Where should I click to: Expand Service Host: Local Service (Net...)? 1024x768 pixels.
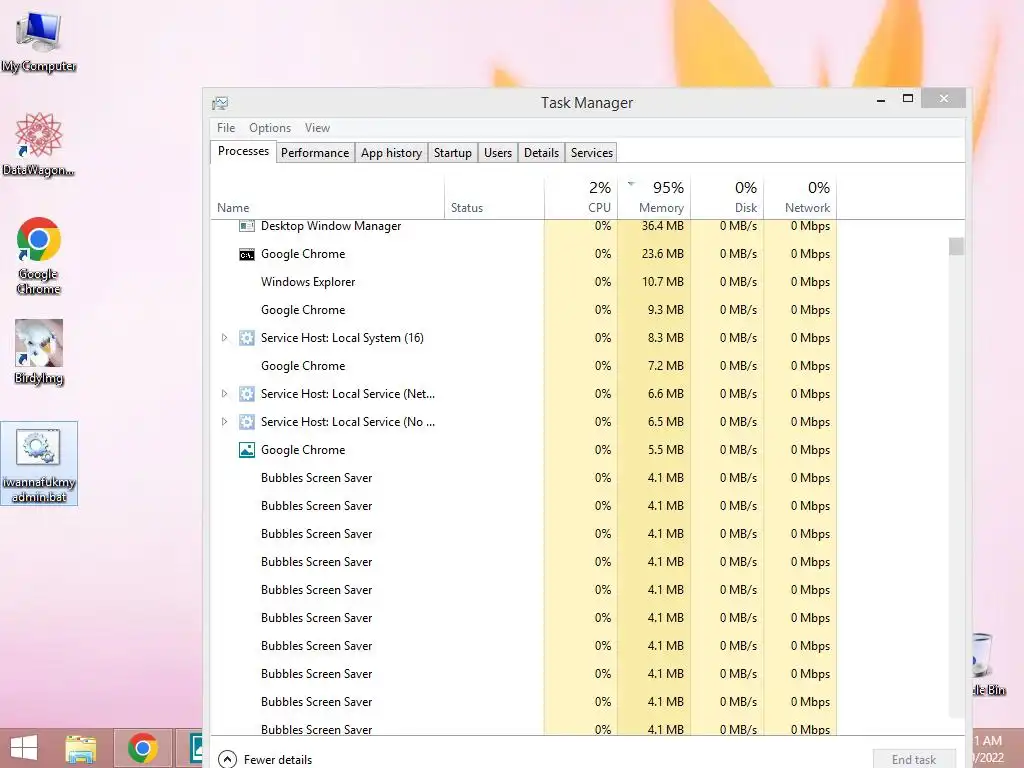(x=224, y=394)
